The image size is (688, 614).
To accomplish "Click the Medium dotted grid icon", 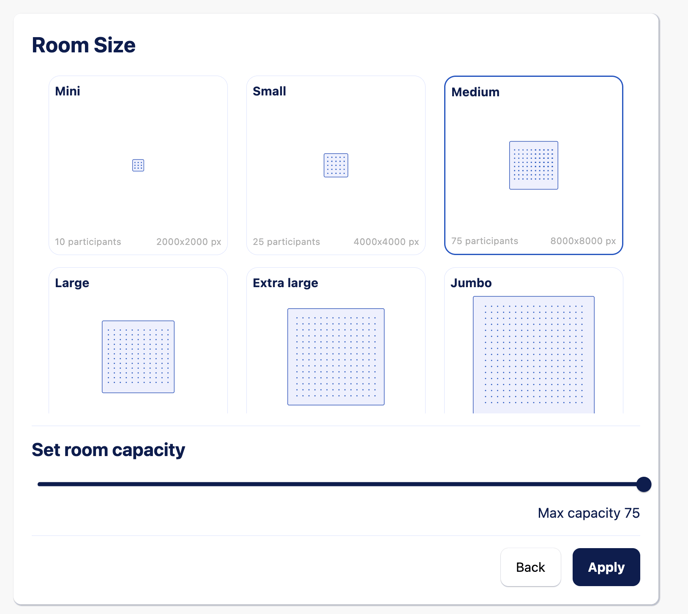I will [x=534, y=165].
